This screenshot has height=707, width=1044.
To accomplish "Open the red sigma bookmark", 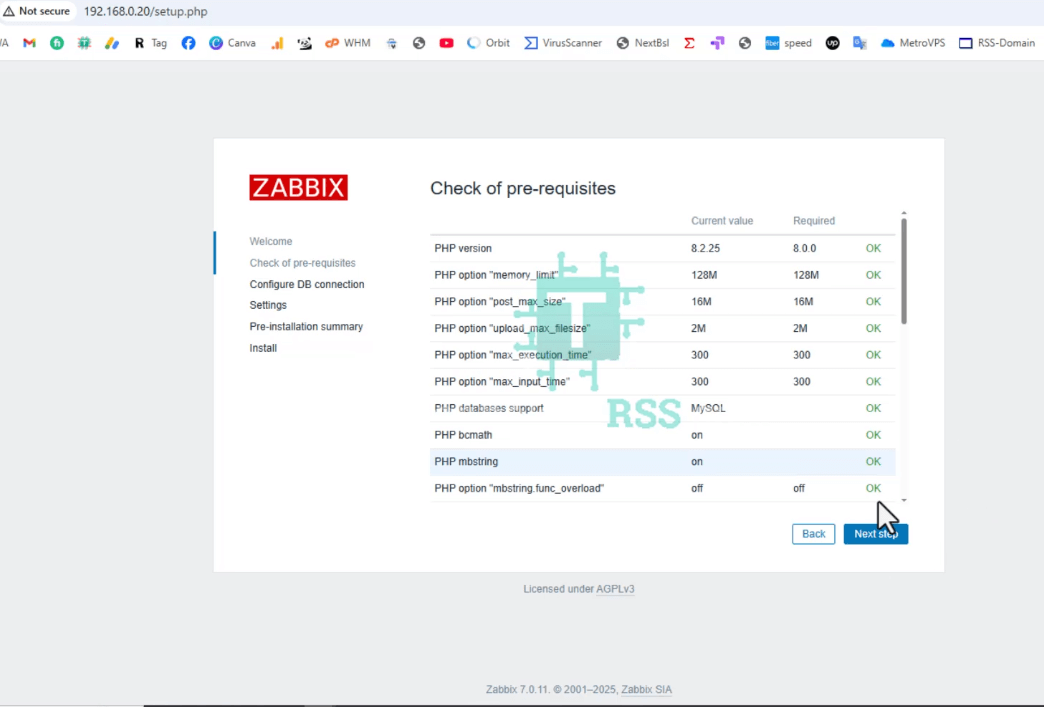I will click(x=689, y=43).
